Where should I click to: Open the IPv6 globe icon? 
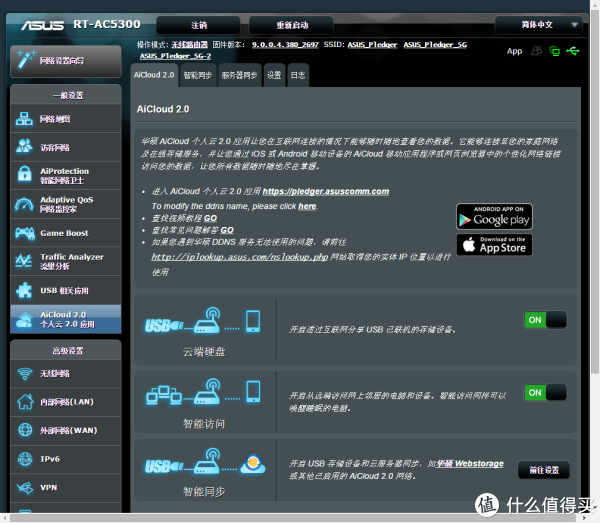click(25, 459)
